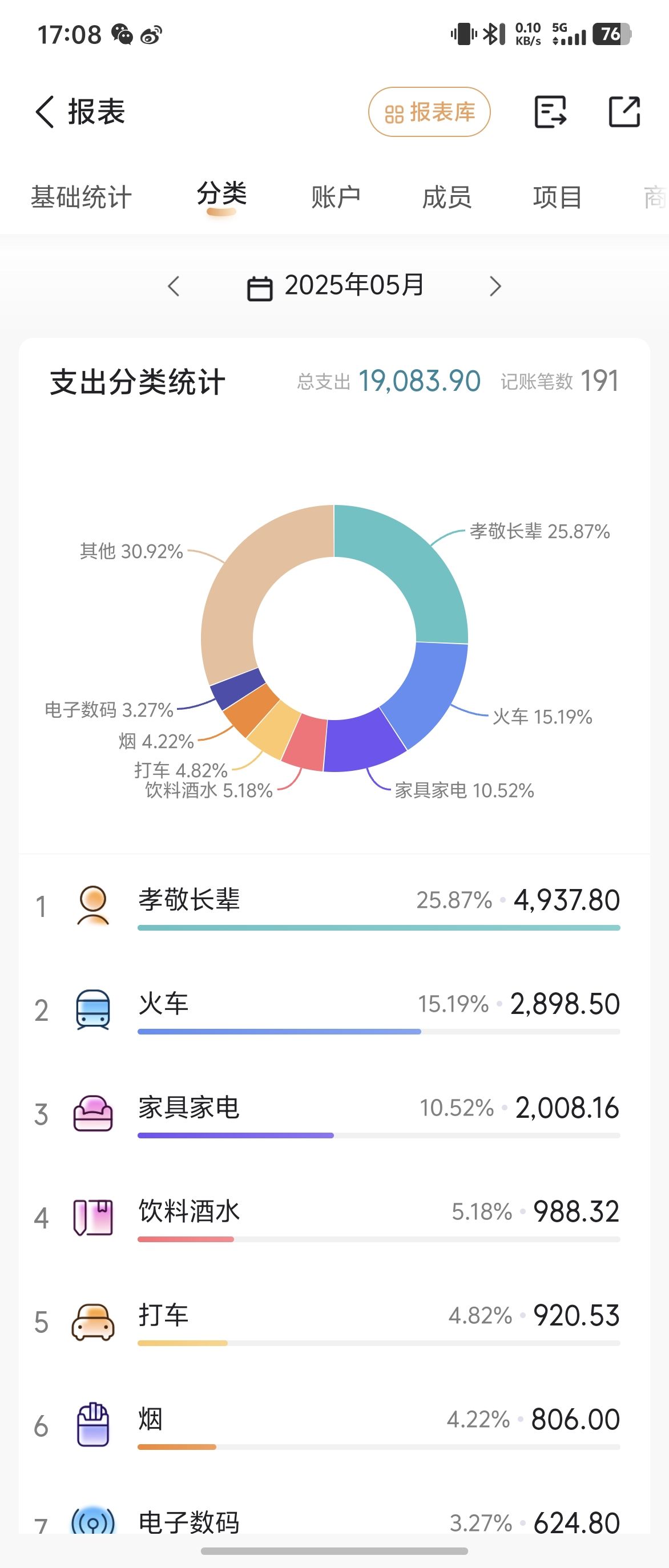
Task: Open the 2025年05月 date picker
Action: coord(336,286)
